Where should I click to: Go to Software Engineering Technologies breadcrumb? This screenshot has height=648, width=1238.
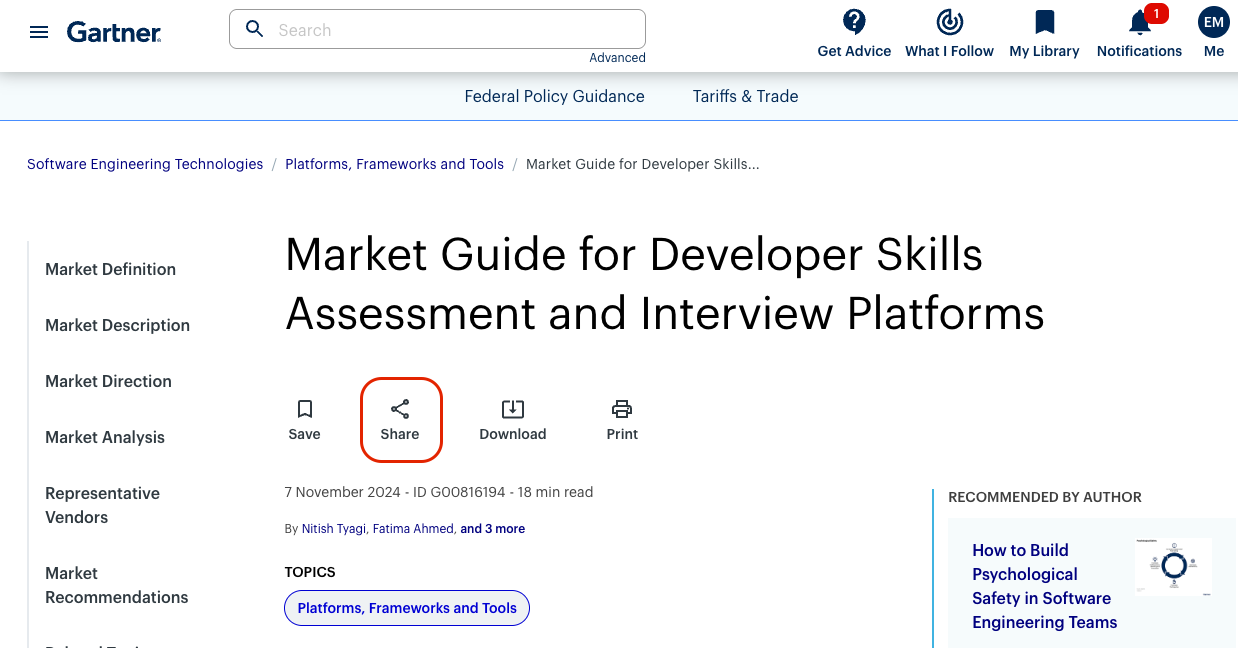145,164
